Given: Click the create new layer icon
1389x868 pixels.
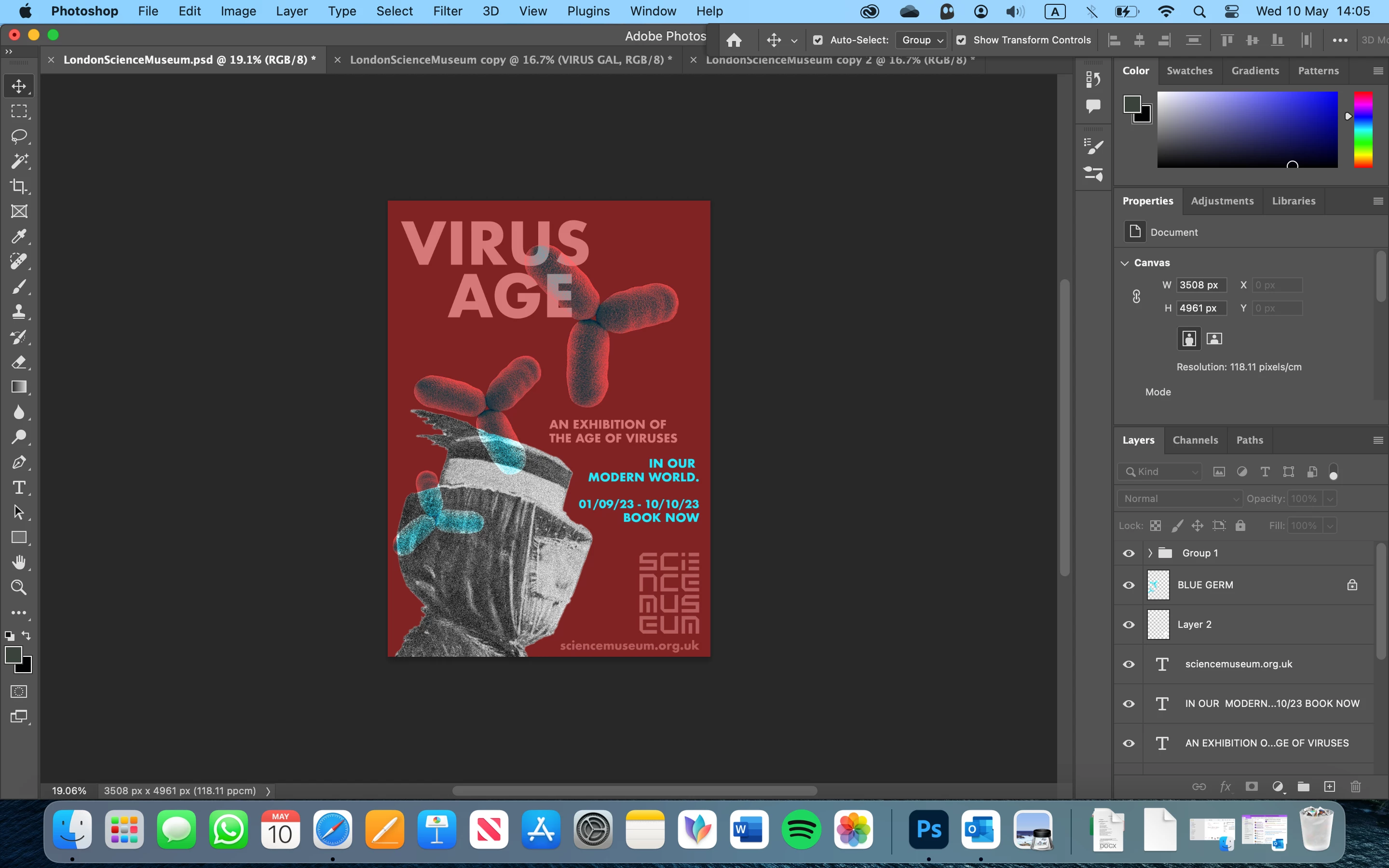Looking at the screenshot, I should click(x=1329, y=787).
